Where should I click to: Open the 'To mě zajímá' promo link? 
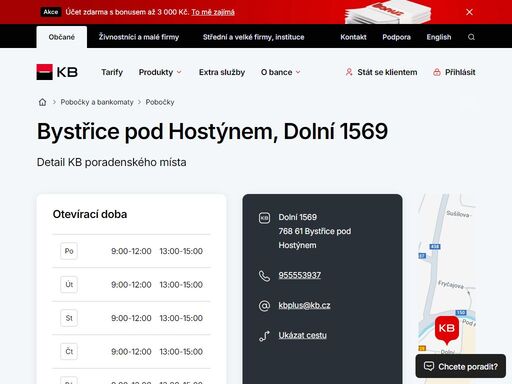(213, 12)
